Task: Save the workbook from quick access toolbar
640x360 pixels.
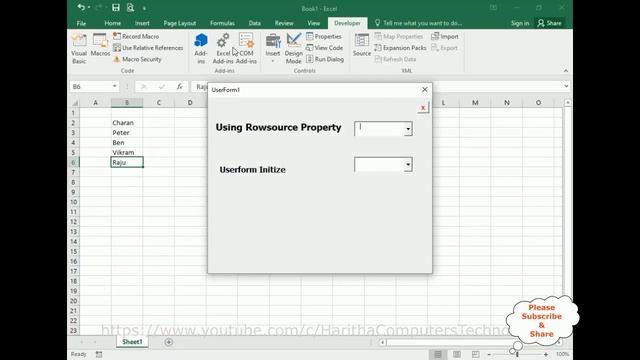Action: pyautogui.click(x=116, y=7)
